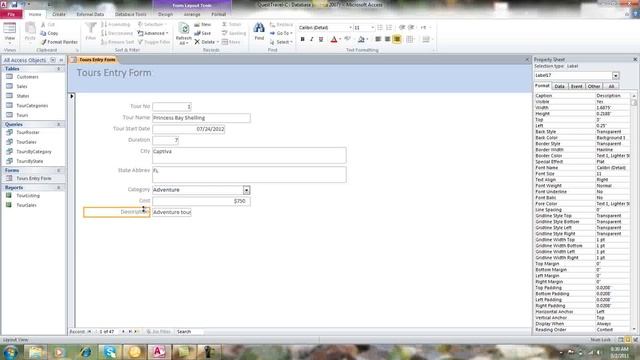640x360 pixels.
Task: Toggle Bold formatting
Action: pos(302,39)
